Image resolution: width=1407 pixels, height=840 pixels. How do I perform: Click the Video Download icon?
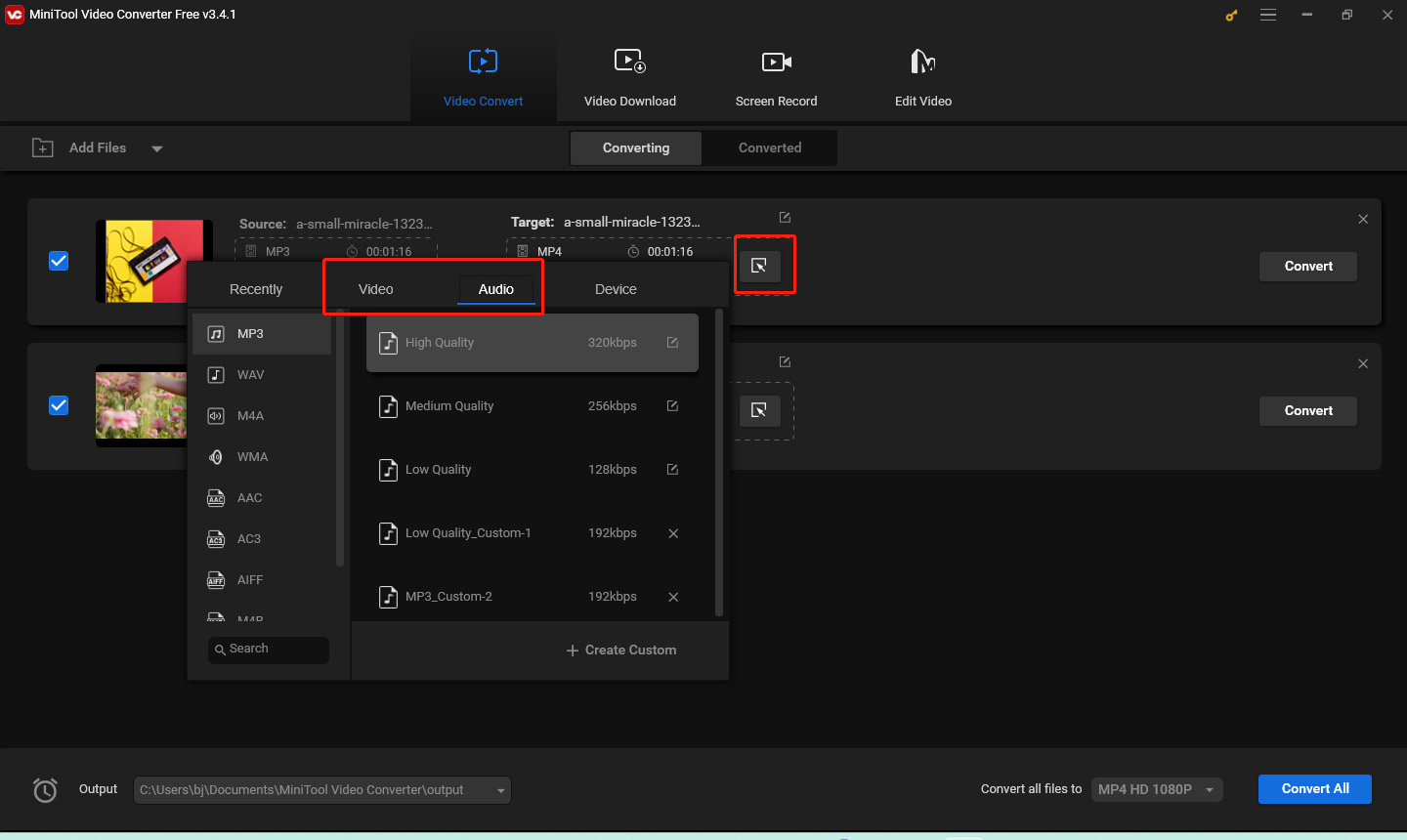pyautogui.click(x=630, y=62)
